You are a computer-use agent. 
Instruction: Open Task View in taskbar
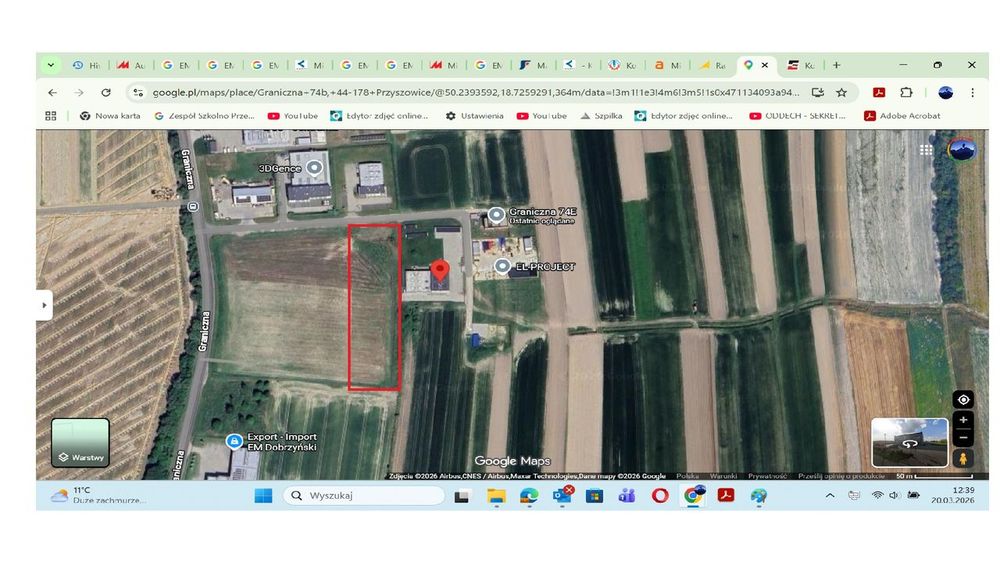[463, 495]
